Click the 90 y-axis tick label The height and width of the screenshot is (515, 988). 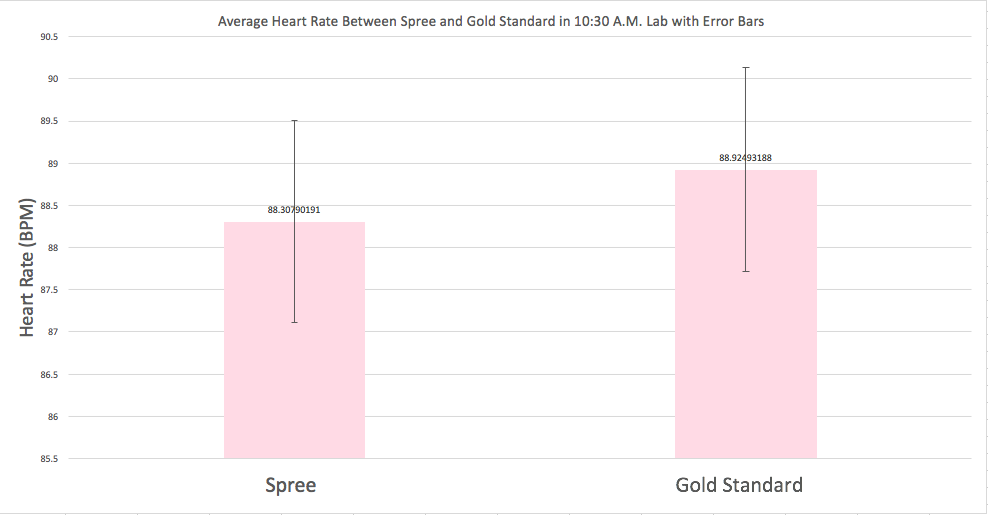52,79
